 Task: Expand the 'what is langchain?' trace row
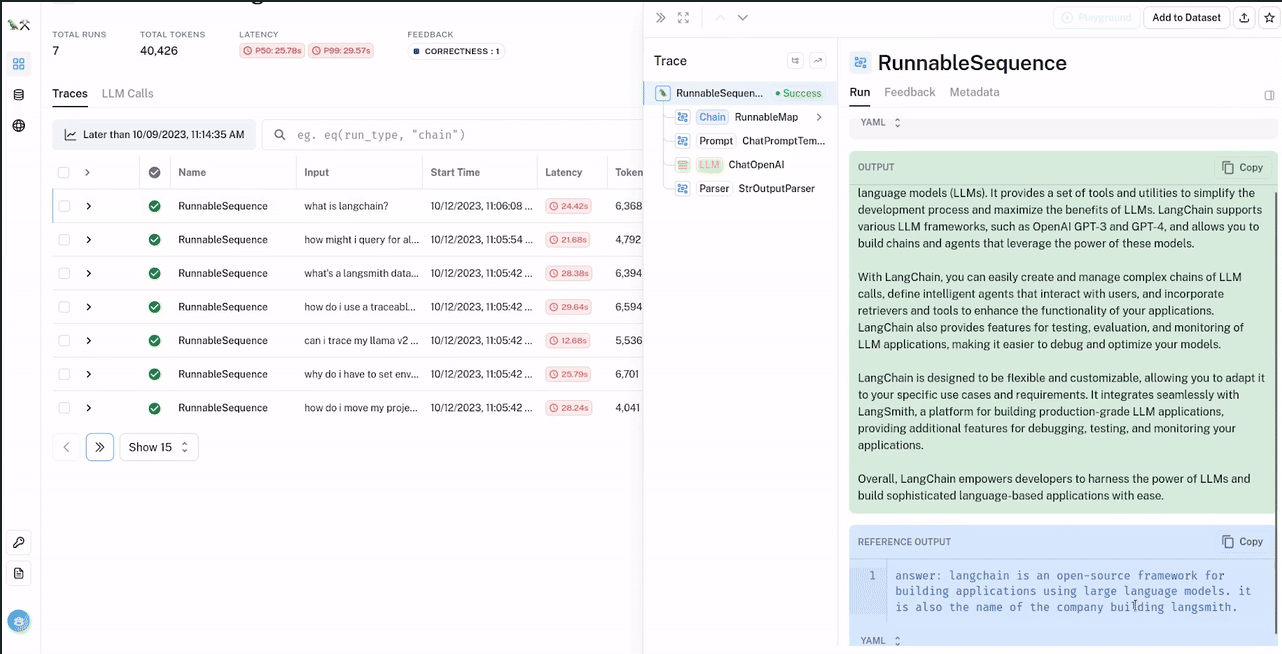click(x=88, y=206)
